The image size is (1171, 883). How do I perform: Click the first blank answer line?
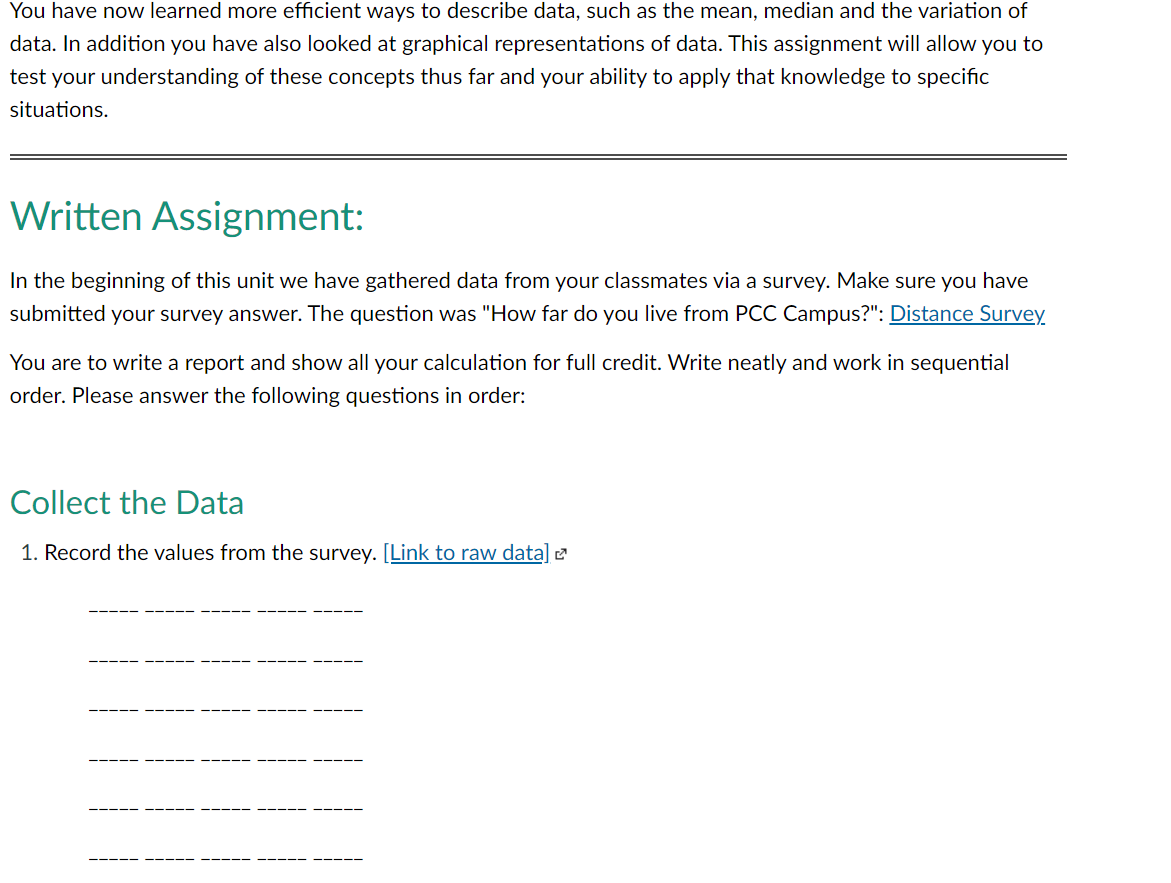(x=225, y=610)
